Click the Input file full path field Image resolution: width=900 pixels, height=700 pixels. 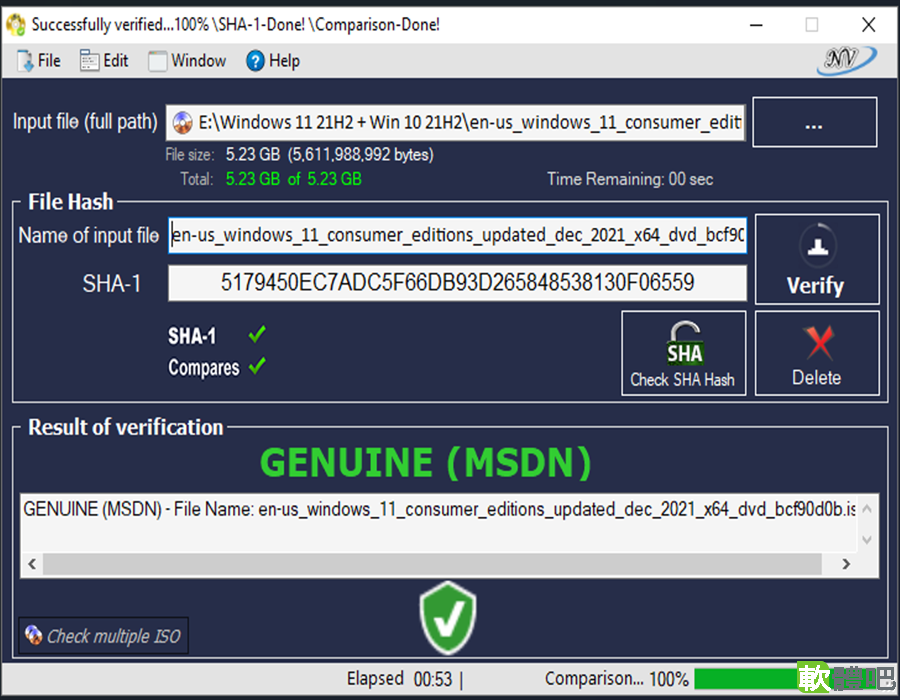(x=455, y=122)
